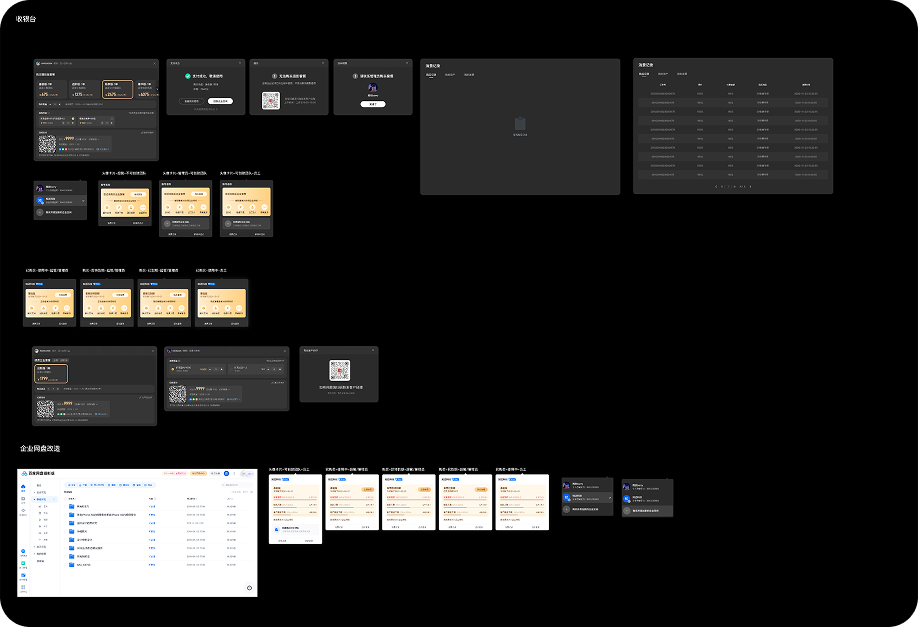Click the QR code in the bottom-center customer service dialog

(x=340, y=371)
